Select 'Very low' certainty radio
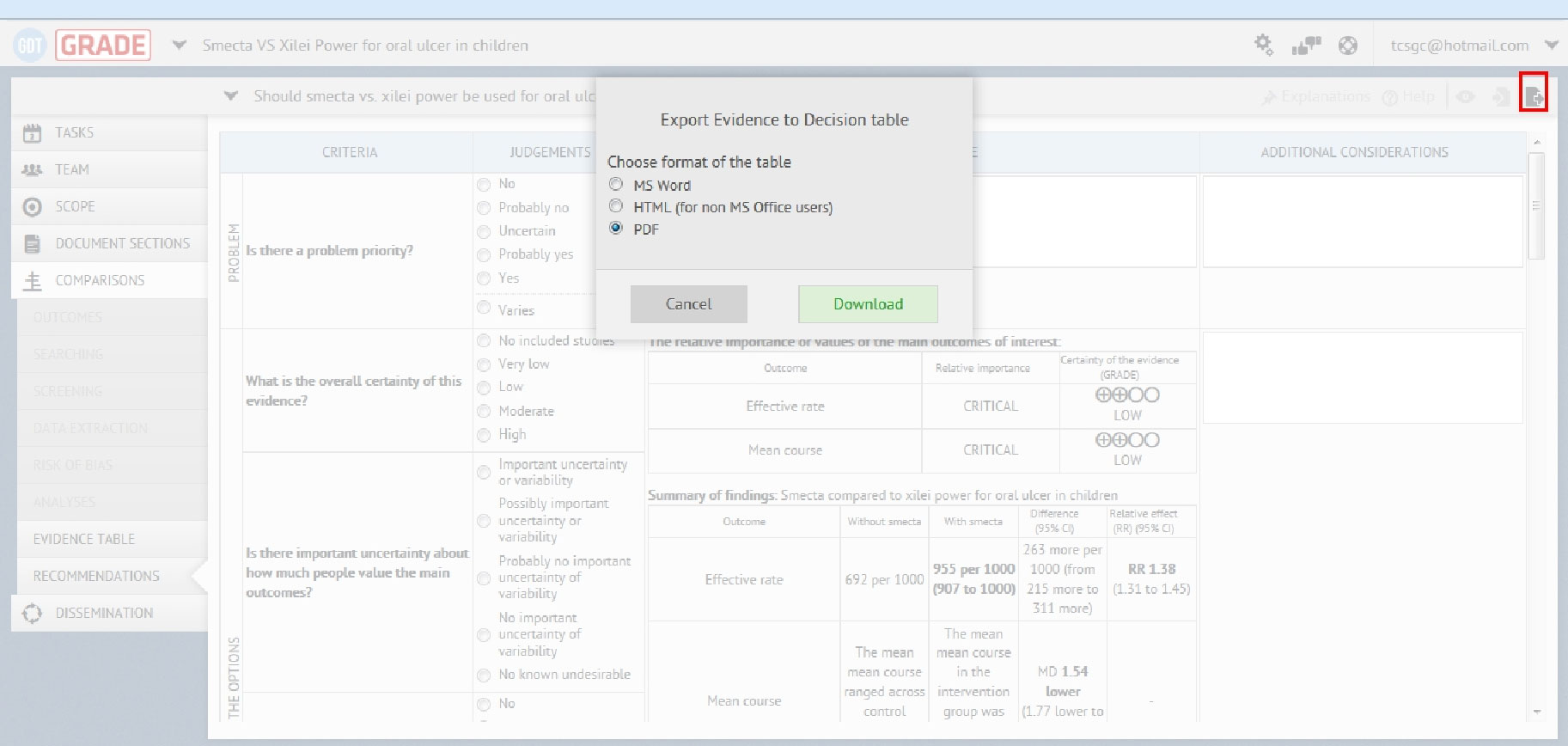 [484, 364]
